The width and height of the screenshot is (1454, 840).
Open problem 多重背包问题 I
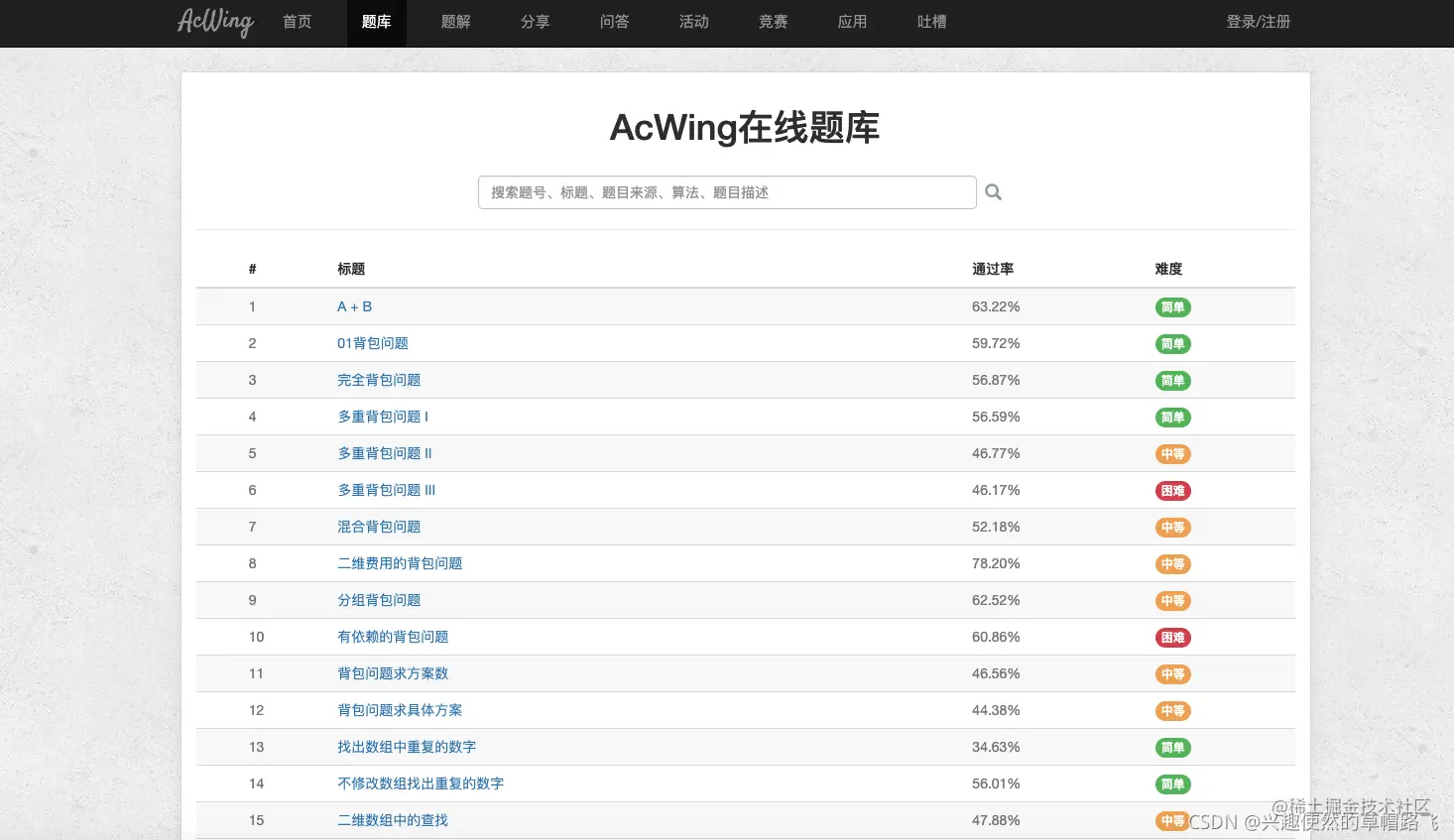point(383,417)
